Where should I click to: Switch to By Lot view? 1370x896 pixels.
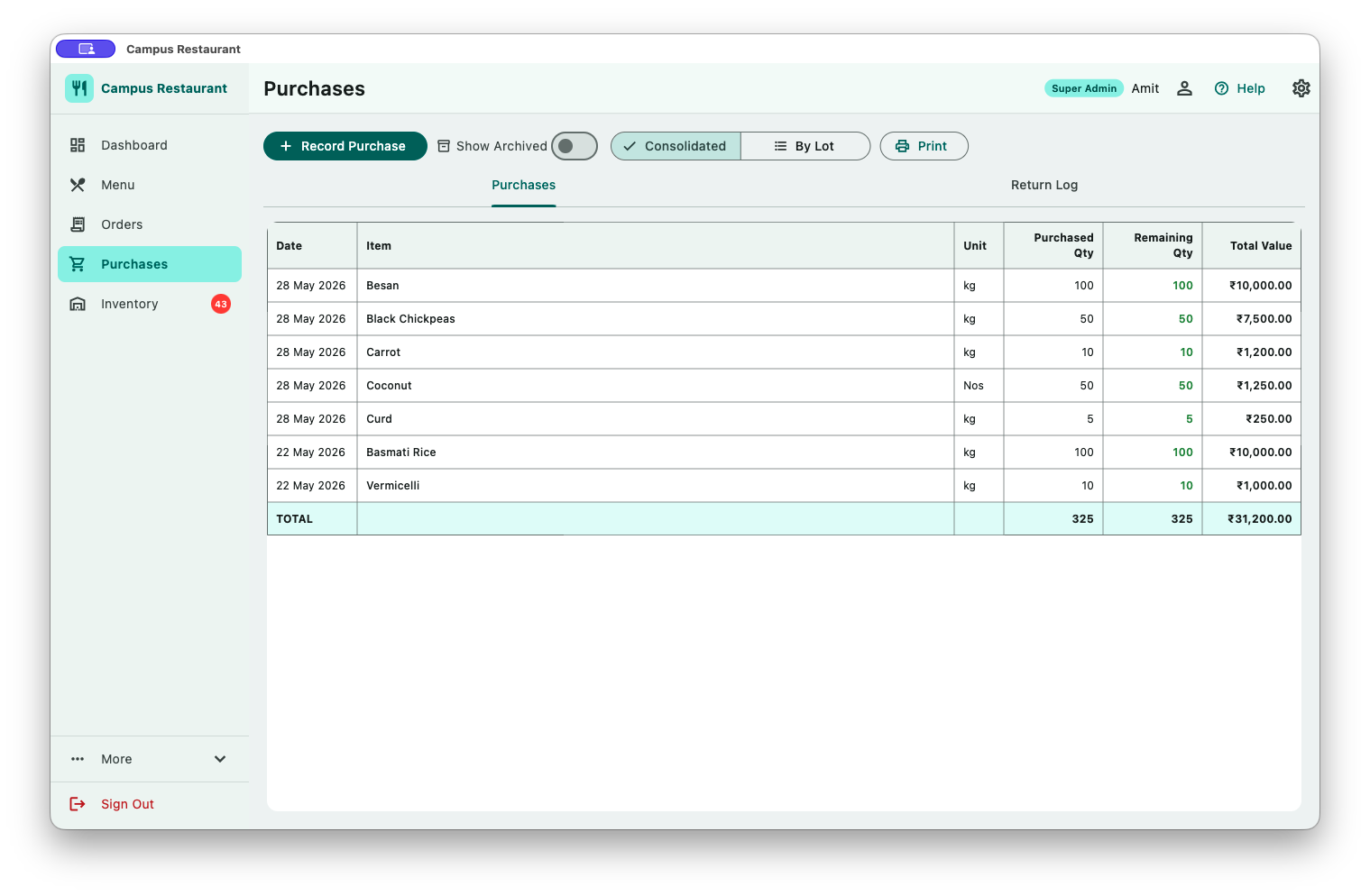(805, 146)
